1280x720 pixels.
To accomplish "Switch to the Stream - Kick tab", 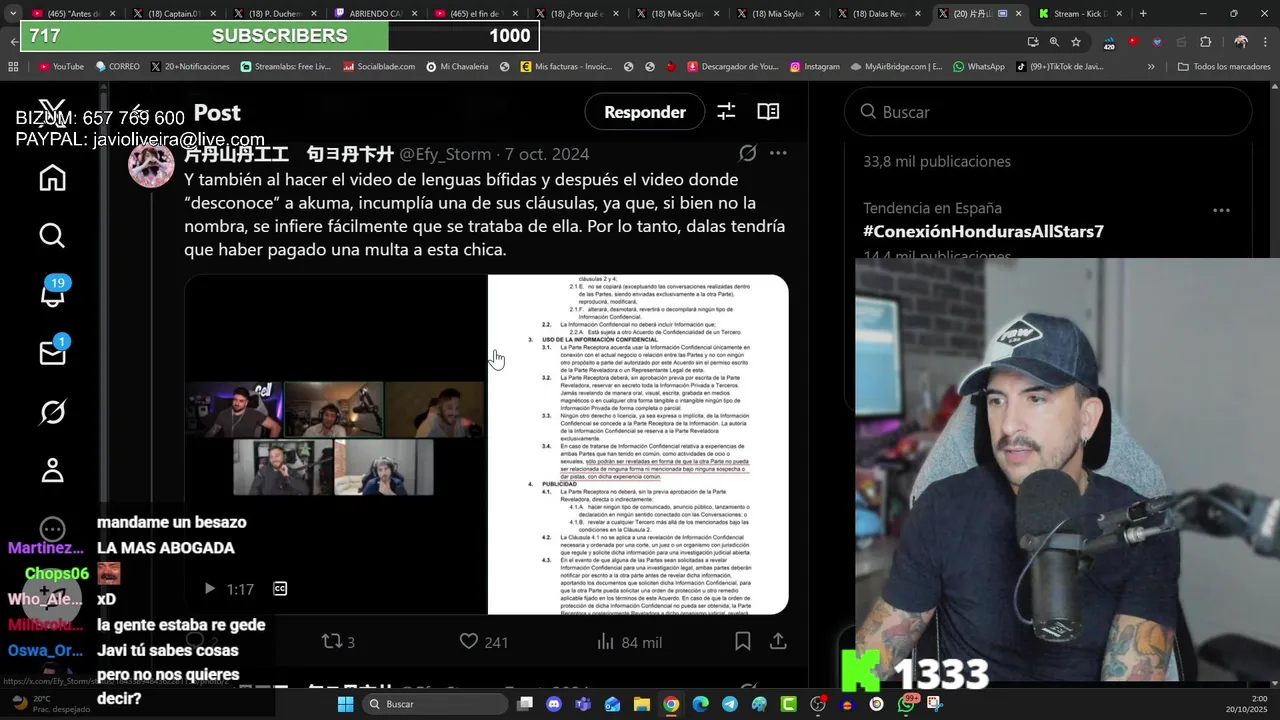I will point(1082,14).
